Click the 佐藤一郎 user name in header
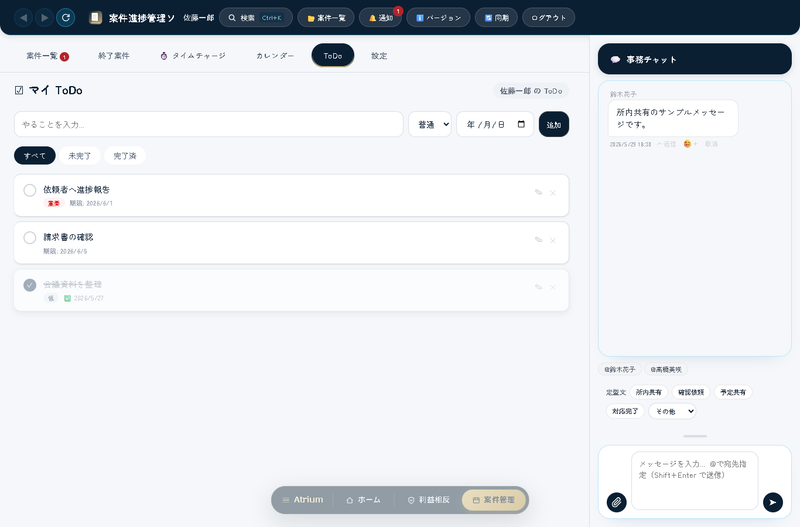This screenshot has height=527, width=800. (x=198, y=18)
